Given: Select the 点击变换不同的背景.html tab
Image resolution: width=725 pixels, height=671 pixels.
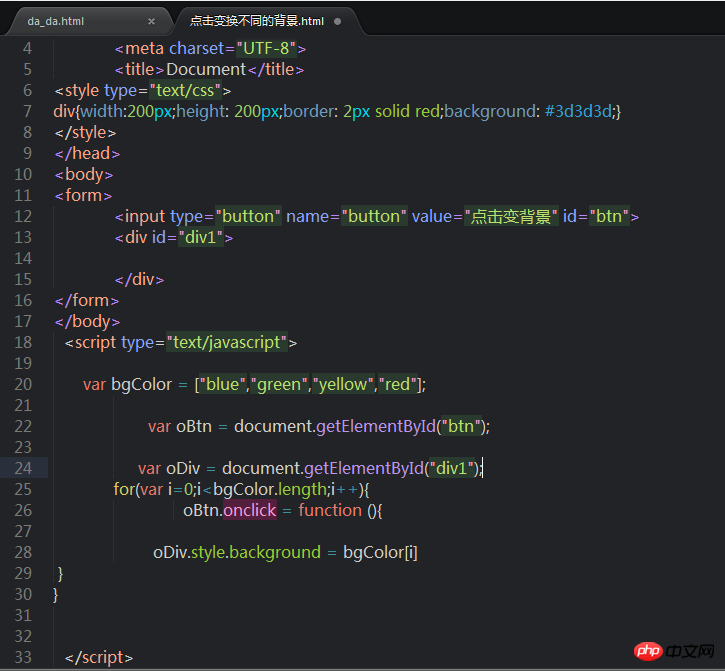Looking at the screenshot, I should point(257,21).
